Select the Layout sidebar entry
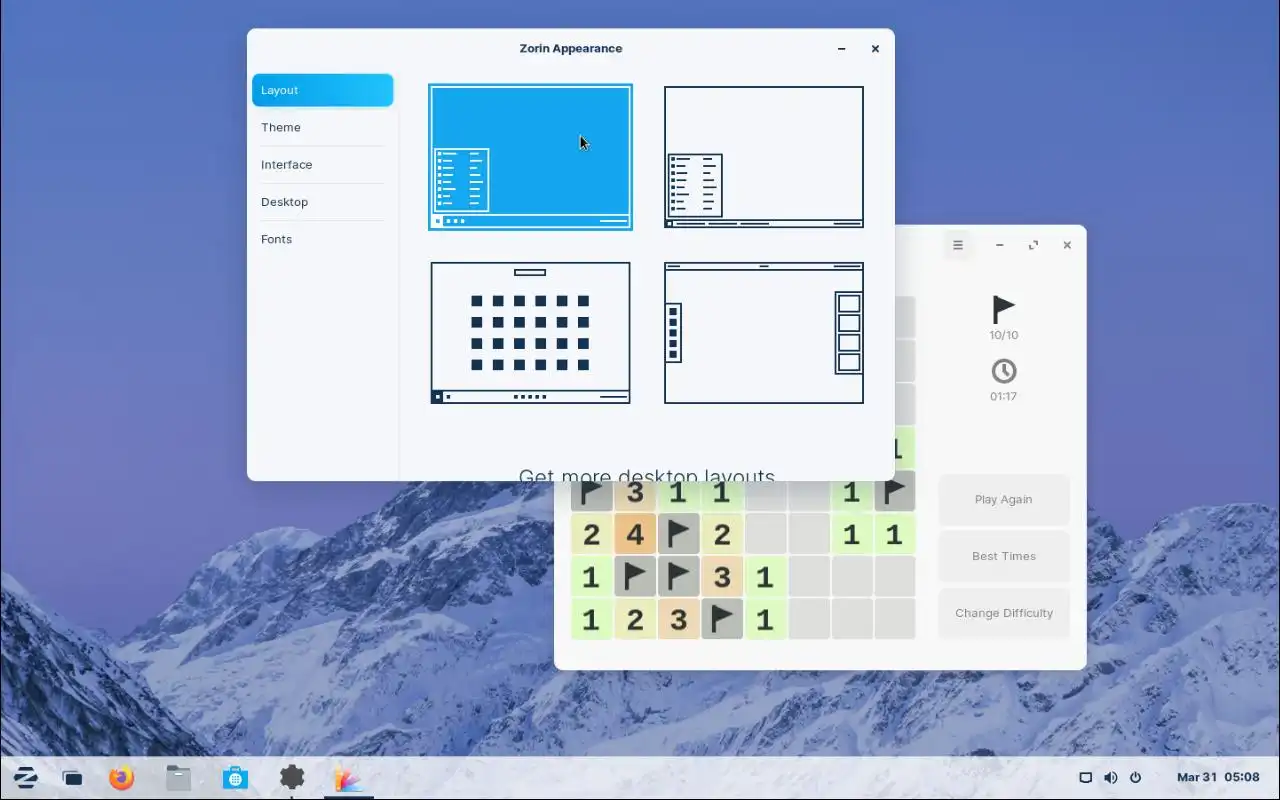The height and width of the screenshot is (800, 1280). pyautogui.click(x=322, y=90)
